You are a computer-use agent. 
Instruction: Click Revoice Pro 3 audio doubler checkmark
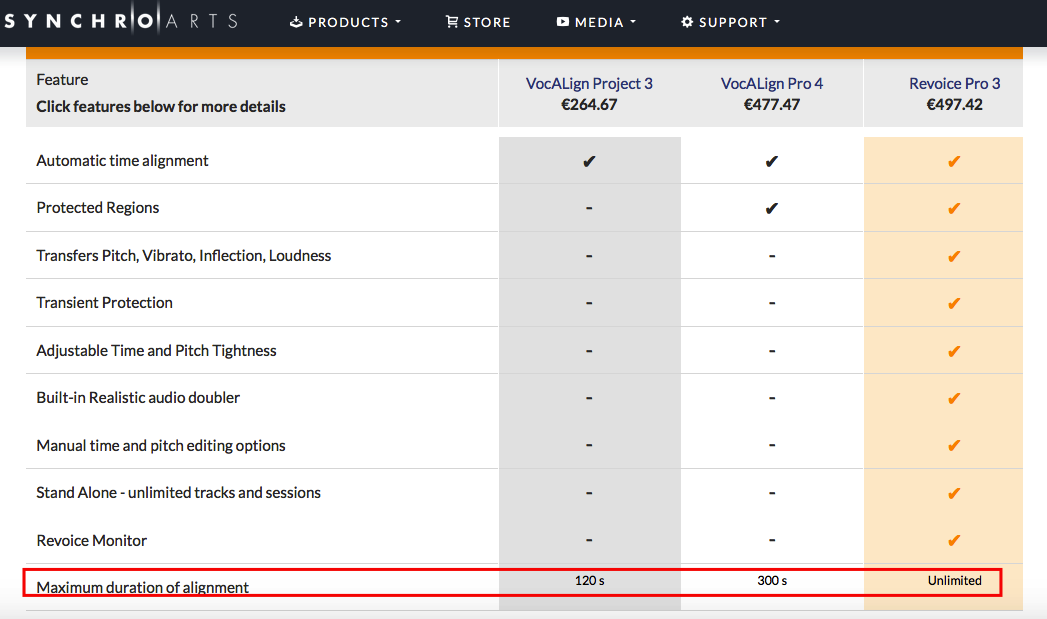click(x=954, y=398)
